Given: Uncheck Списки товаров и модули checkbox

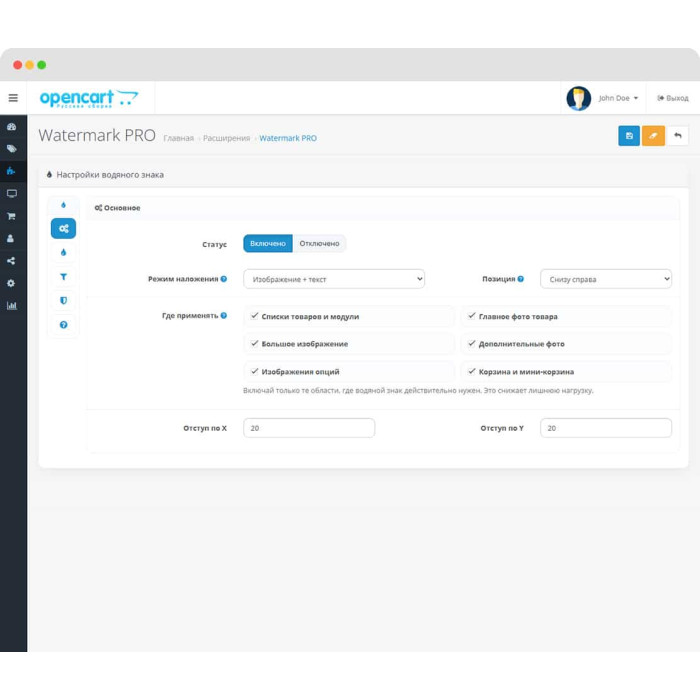Looking at the screenshot, I should (254, 316).
